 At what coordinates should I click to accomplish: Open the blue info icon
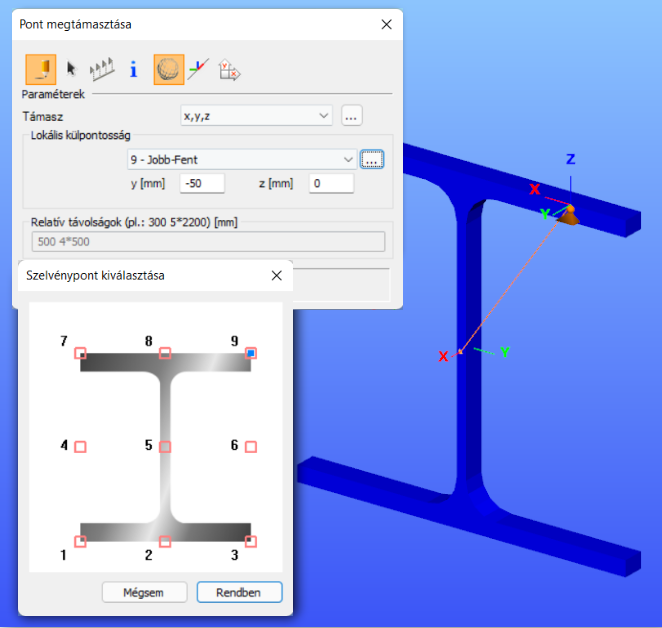click(x=133, y=69)
